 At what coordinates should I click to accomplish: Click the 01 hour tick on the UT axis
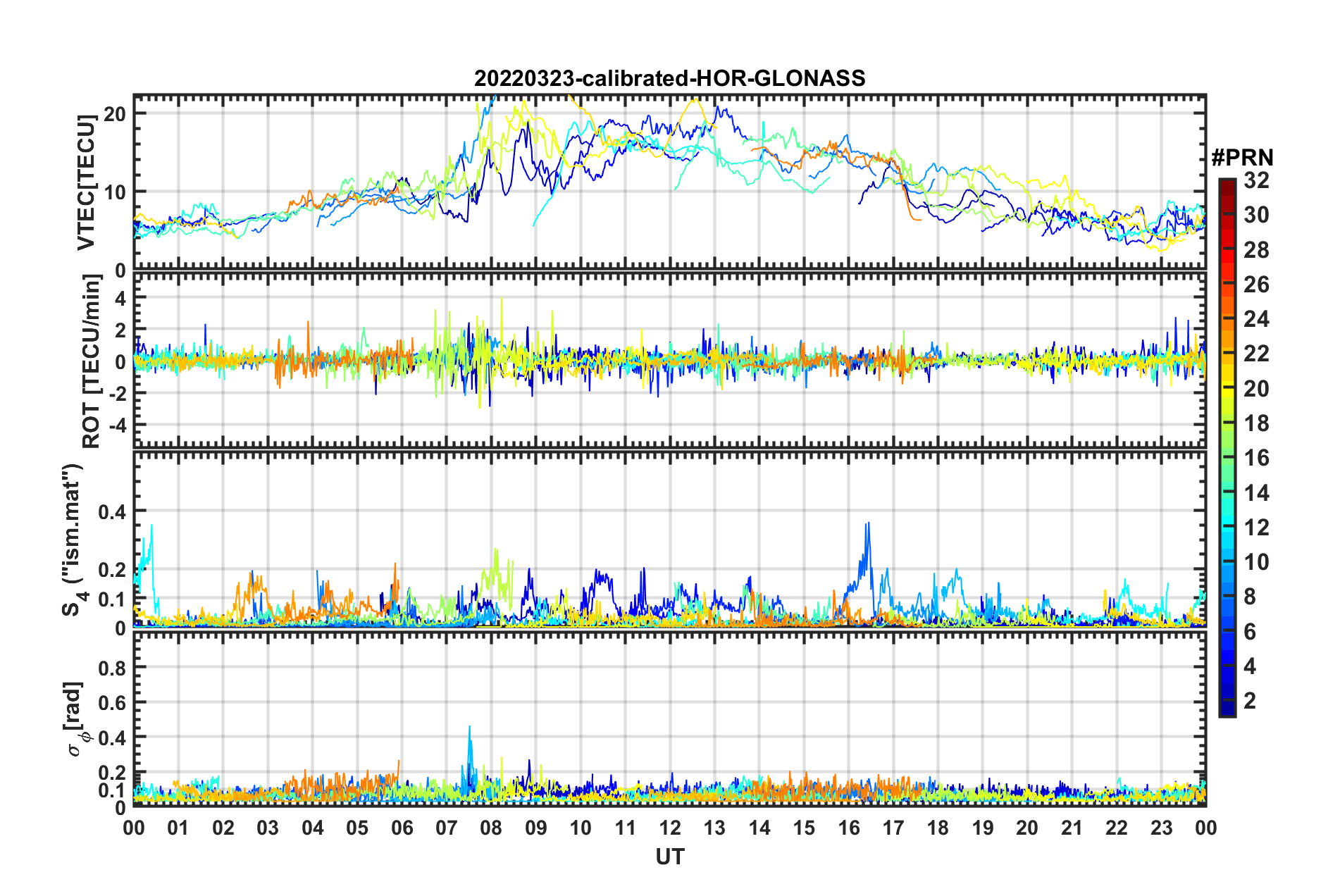178,827
